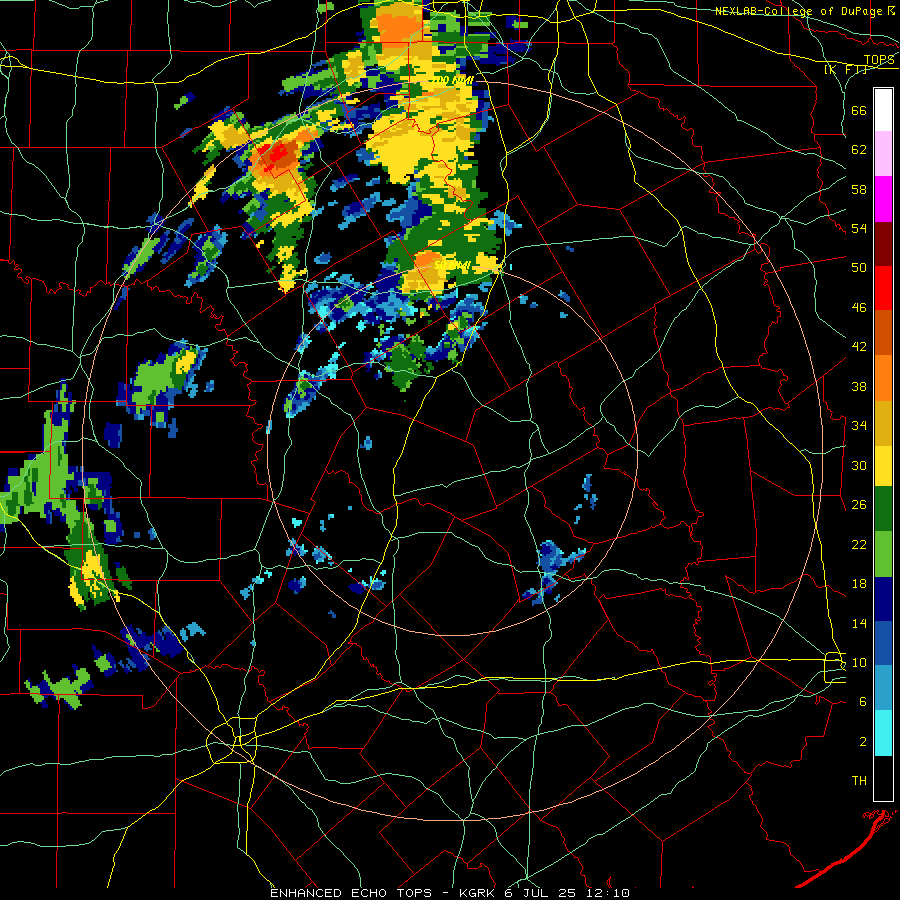Click the black threshold swatch at legend bottom
This screenshot has height=900, width=900.
tap(883, 778)
